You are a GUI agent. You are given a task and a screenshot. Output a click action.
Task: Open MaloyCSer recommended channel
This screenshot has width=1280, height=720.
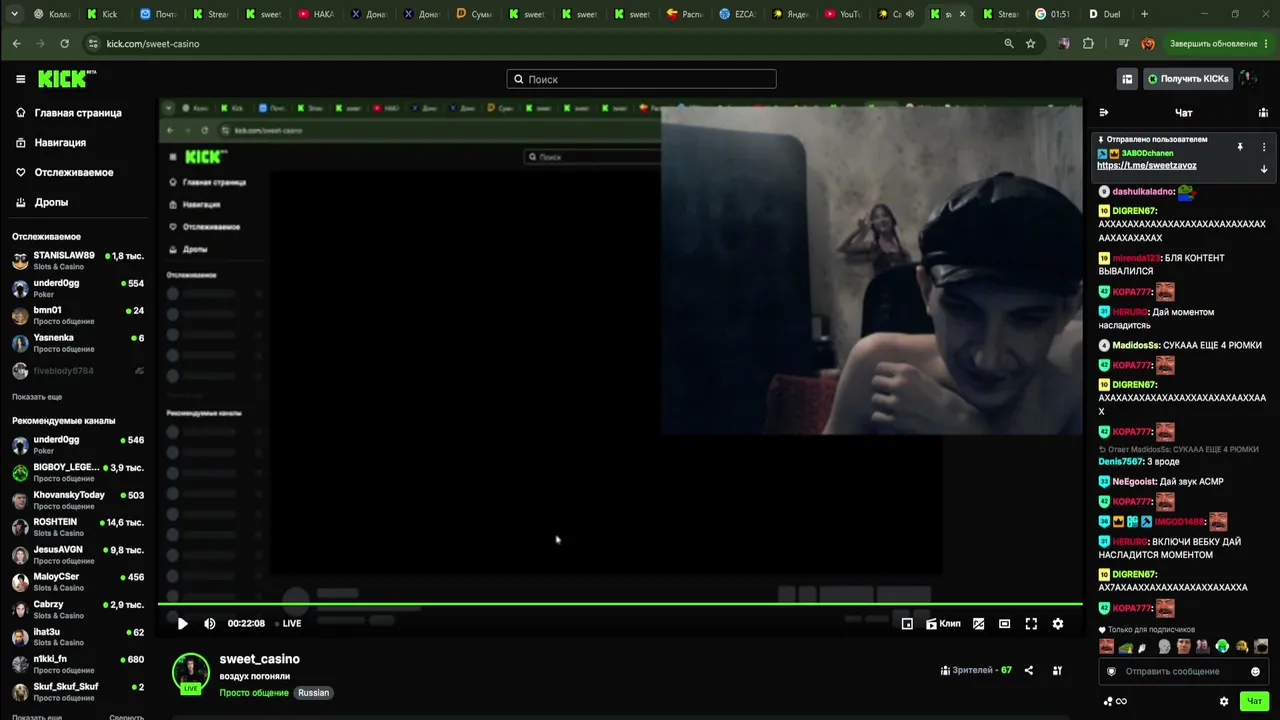(x=79, y=582)
